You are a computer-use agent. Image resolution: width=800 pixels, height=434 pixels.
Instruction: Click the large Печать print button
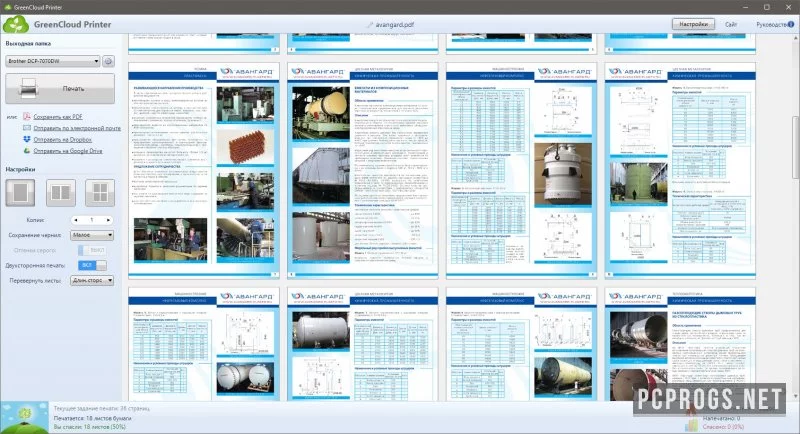[x=60, y=88]
